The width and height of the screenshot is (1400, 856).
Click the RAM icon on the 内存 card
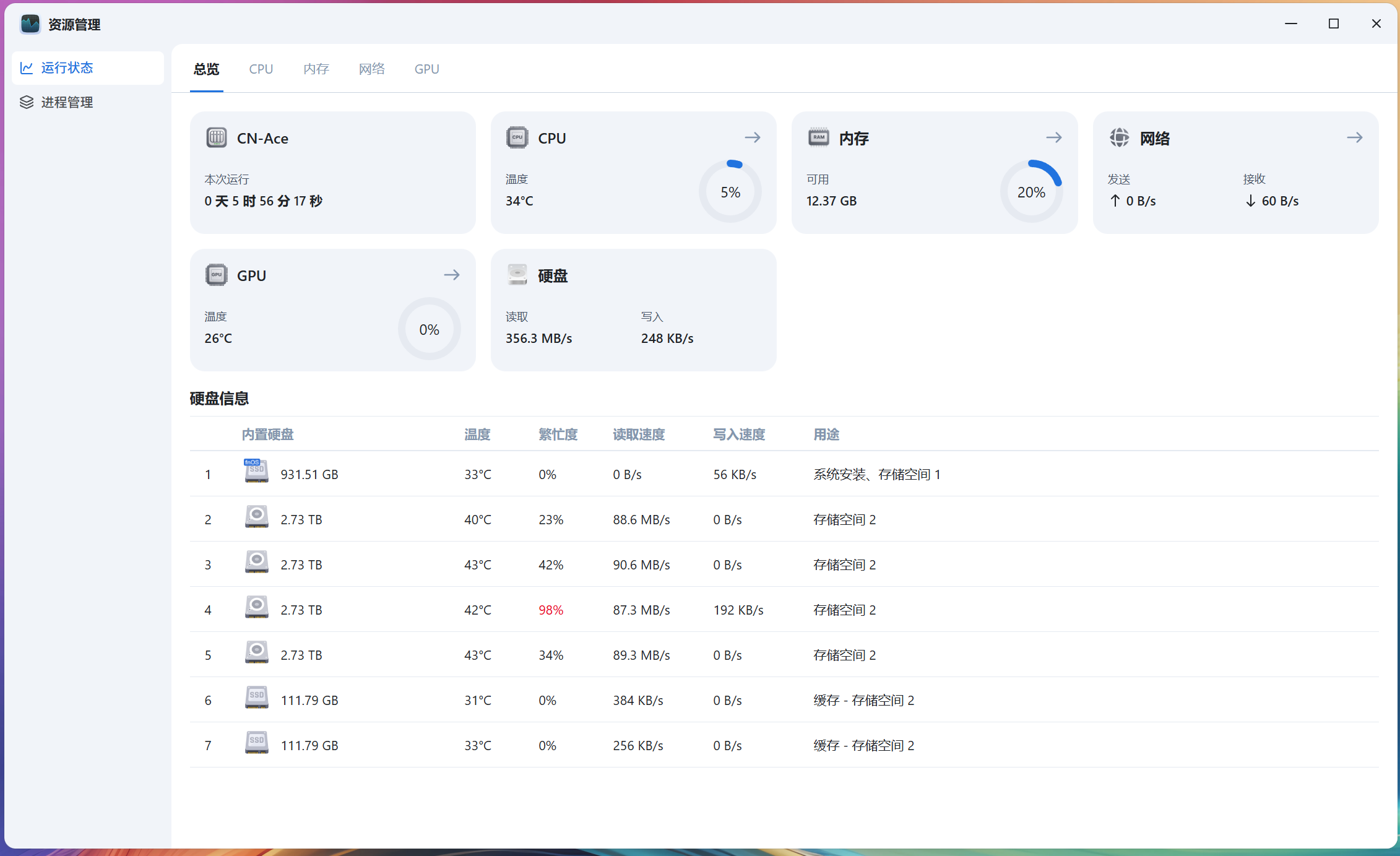pyautogui.click(x=818, y=137)
